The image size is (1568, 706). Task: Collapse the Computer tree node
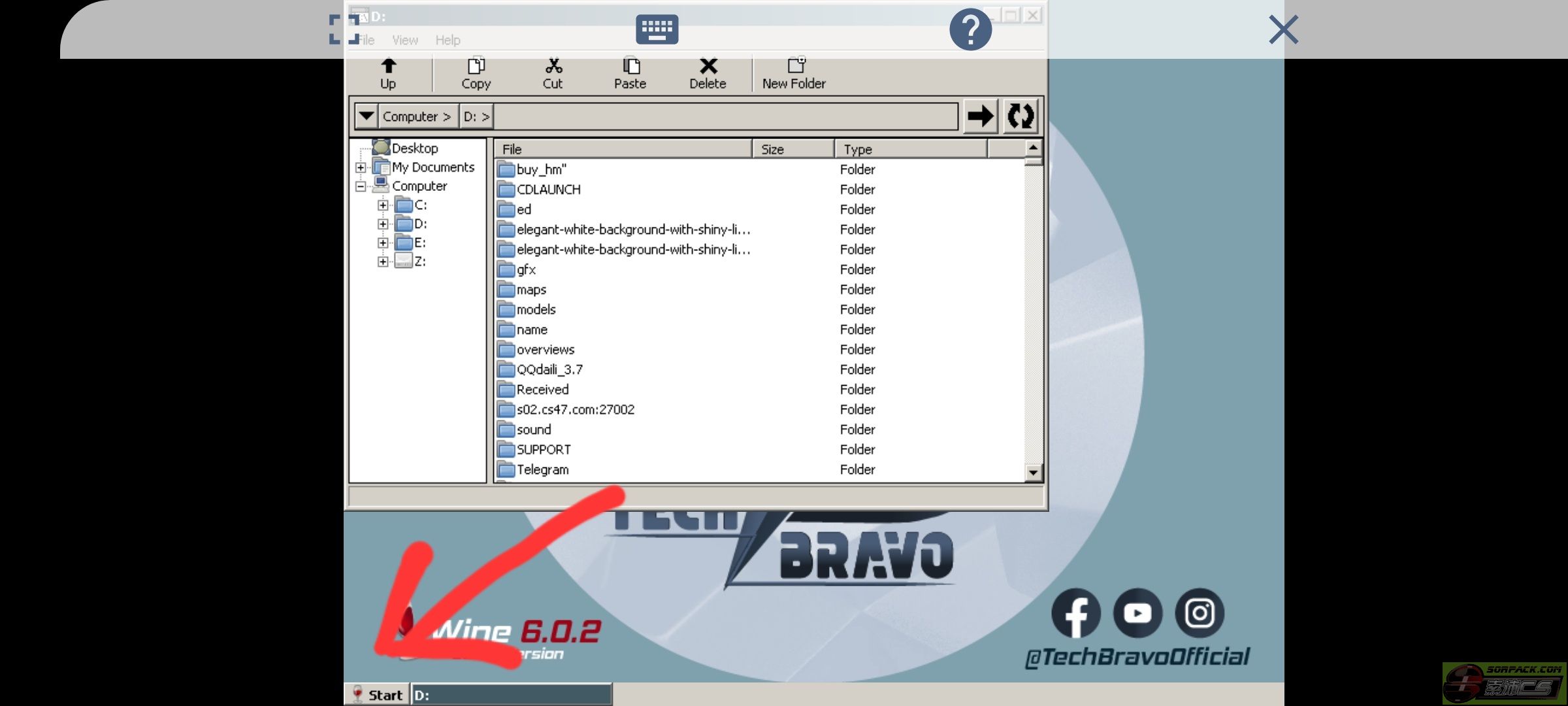(361, 186)
